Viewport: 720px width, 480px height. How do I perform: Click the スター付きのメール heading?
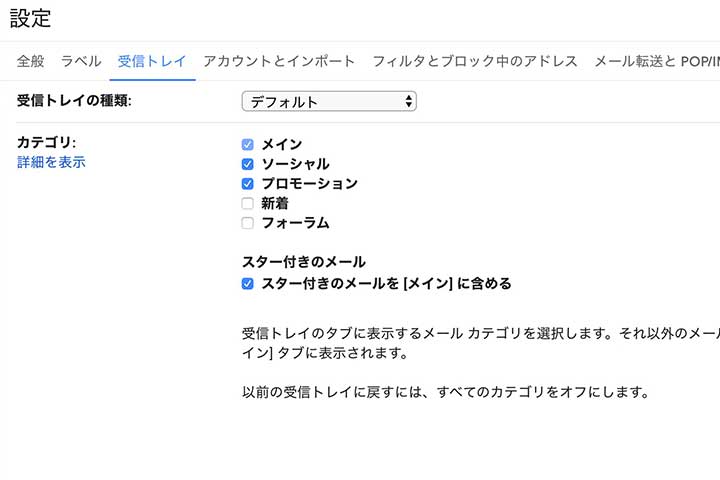point(304,262)
